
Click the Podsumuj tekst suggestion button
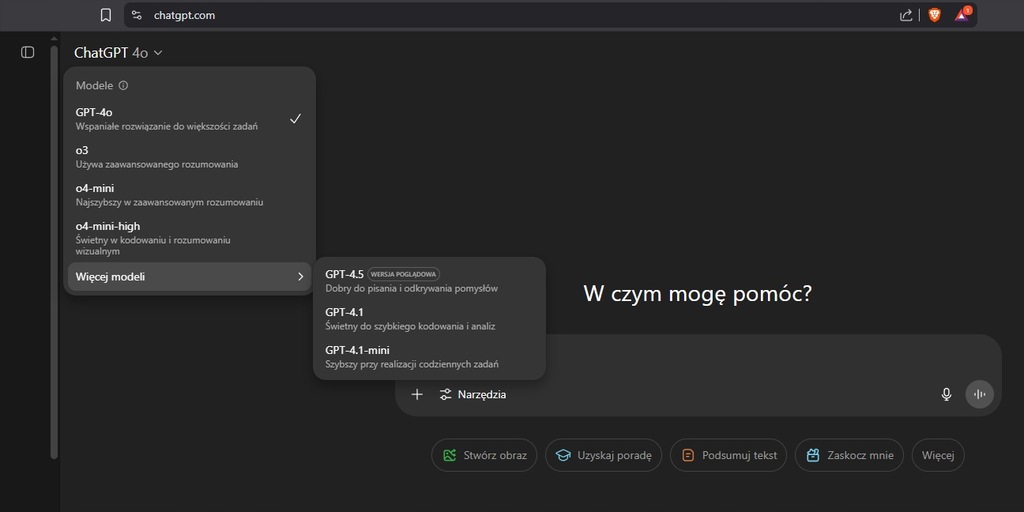pyautogui.click(x=728, y=455)
